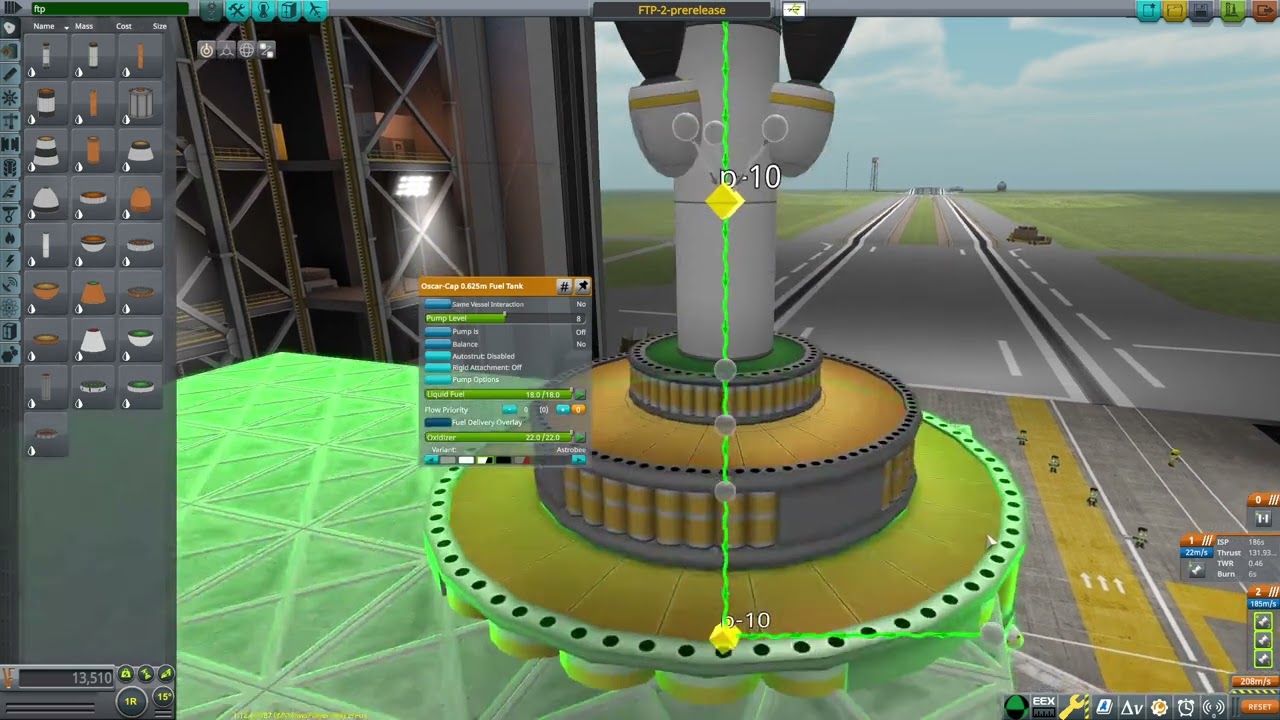1280x720 pixels.
Task: Toggle angle snap 15° button
Action: (162, 697)
